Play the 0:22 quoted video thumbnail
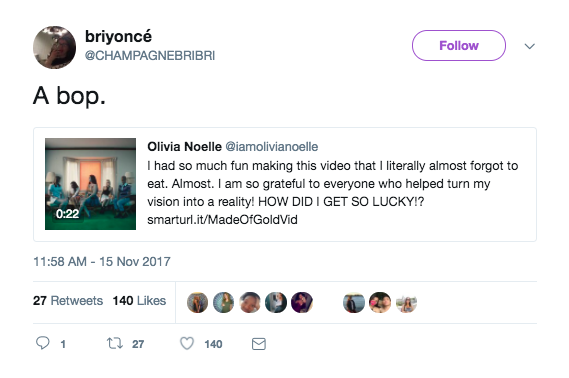This screenshot has height=378, width=569. coord(90,184)
